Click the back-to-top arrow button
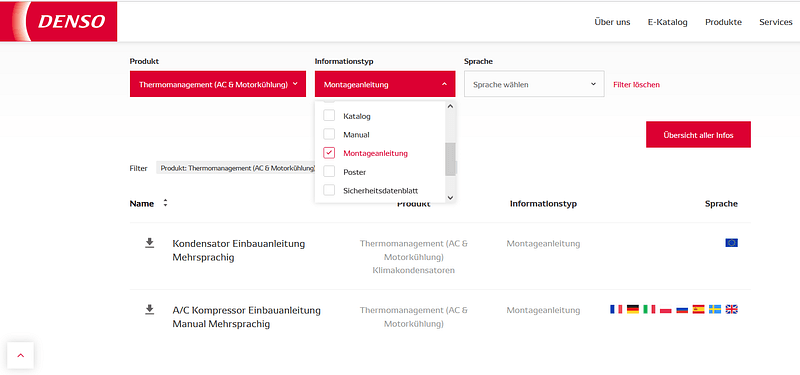 20,355
